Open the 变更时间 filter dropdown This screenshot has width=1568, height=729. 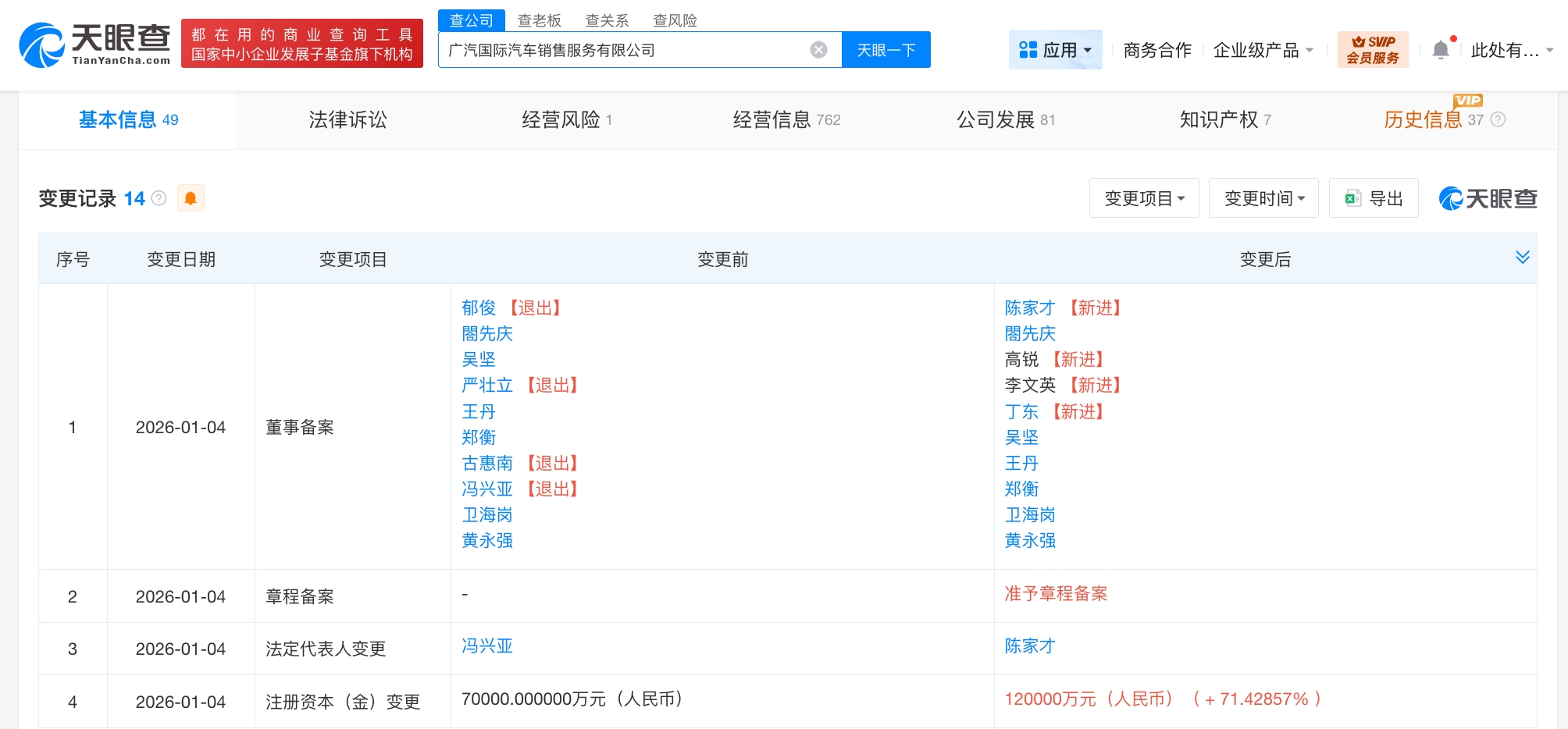point(1263,197)
